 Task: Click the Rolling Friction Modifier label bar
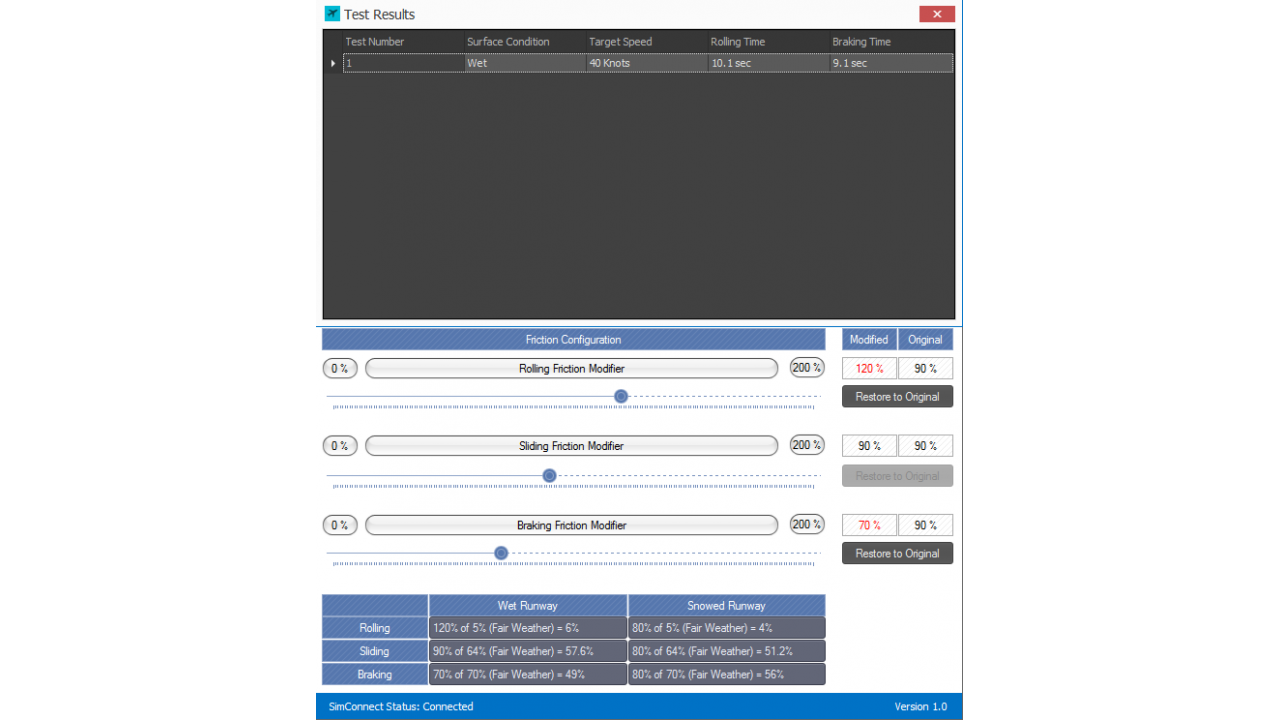point(571,368)
